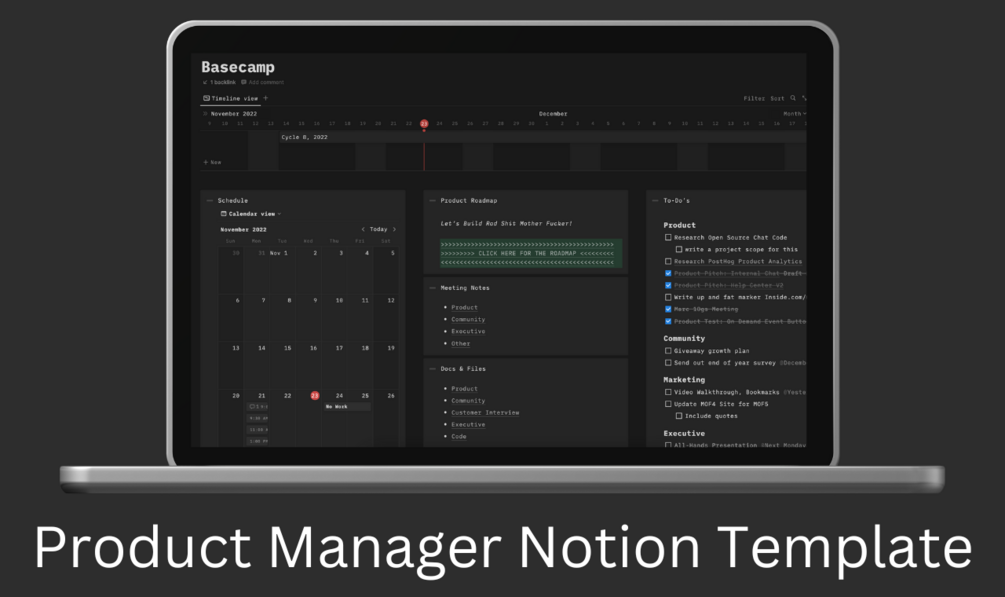Collapse the To-Do's panel heading toggle
This screenshot has width=1005, height=597.
654,199
